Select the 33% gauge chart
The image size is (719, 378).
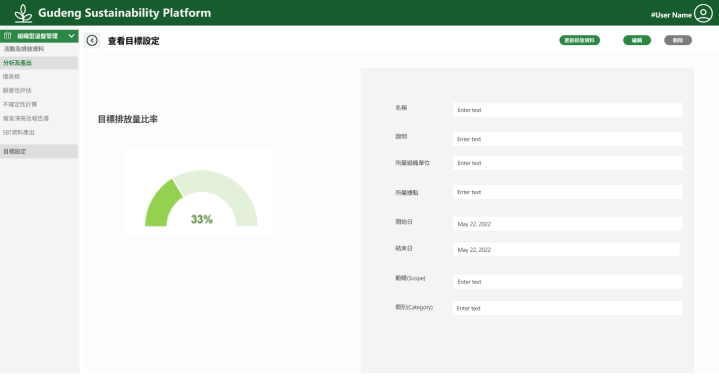pos(201,198)
